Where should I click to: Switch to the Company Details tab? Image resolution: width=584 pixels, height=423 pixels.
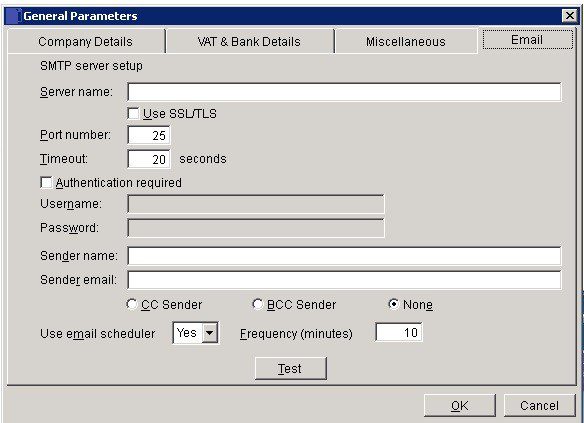pos(86,42)
